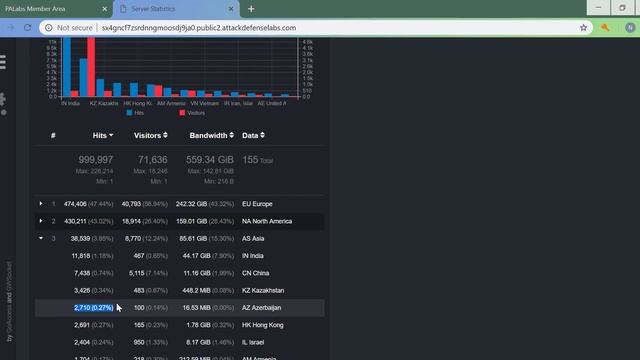The height and width of the screenshot is (360, 640).
Task: Close the PALabs Member Area tab
Action: click(x=104, y=9)
